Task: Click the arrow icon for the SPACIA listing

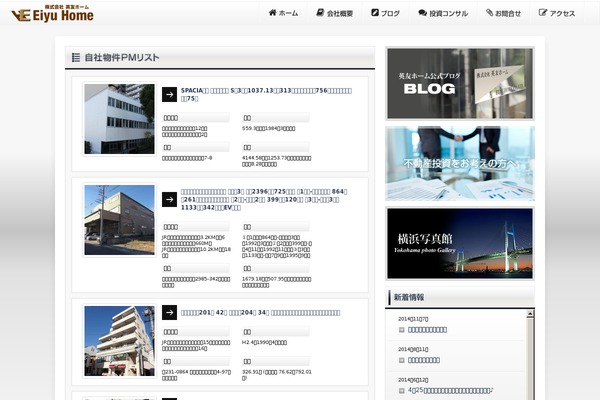Action: [169, 95]
